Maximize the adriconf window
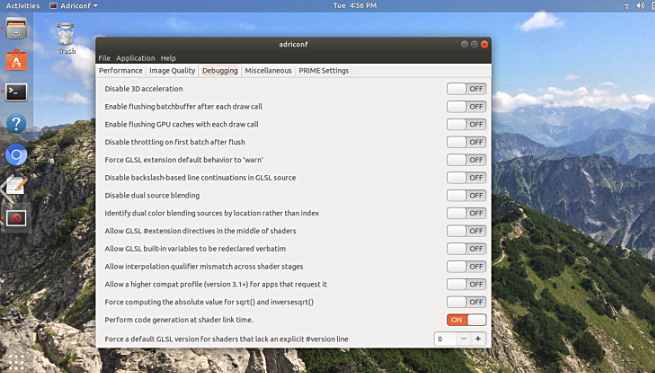 click(x=474, y=44)
